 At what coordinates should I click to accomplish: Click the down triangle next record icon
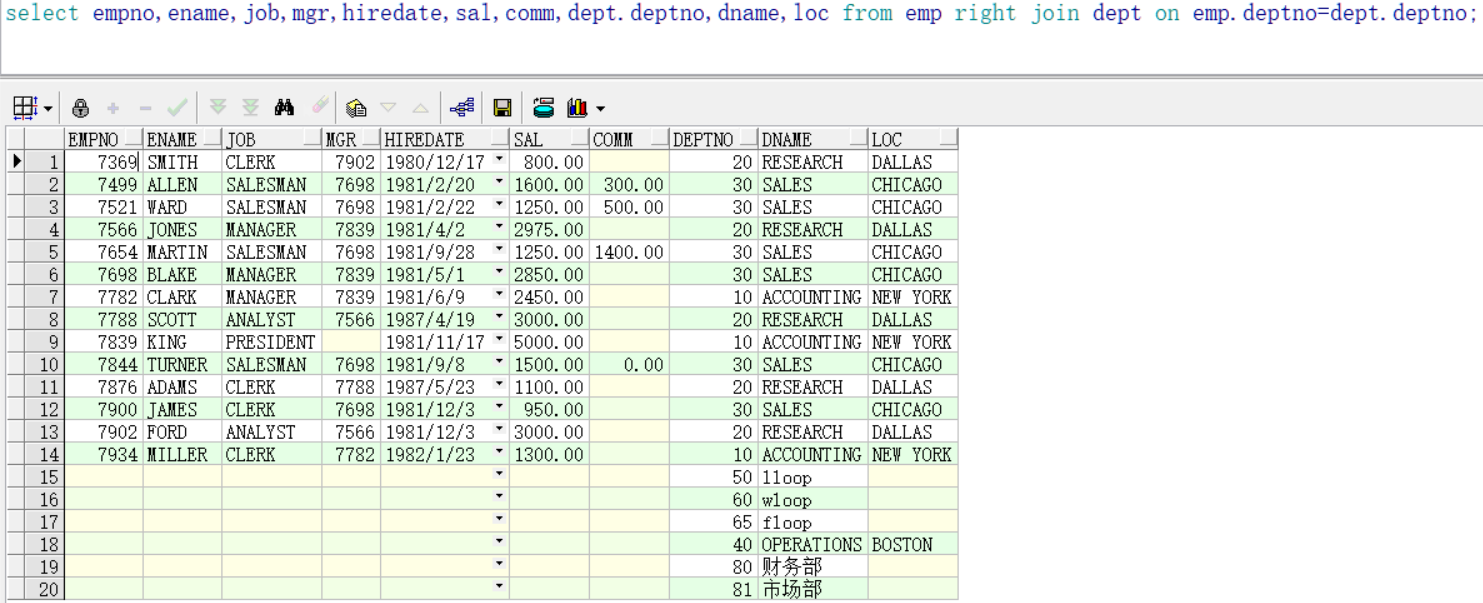point(389,107)
